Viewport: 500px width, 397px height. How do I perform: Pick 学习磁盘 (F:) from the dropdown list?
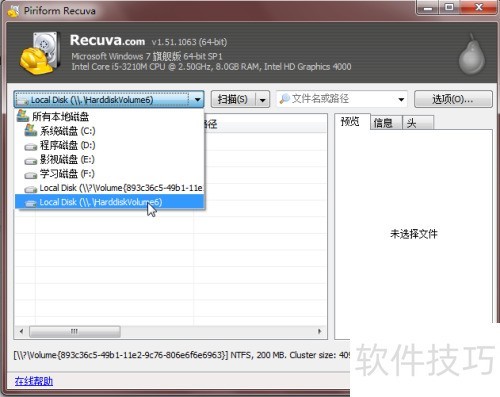click(x=110, y=174)
